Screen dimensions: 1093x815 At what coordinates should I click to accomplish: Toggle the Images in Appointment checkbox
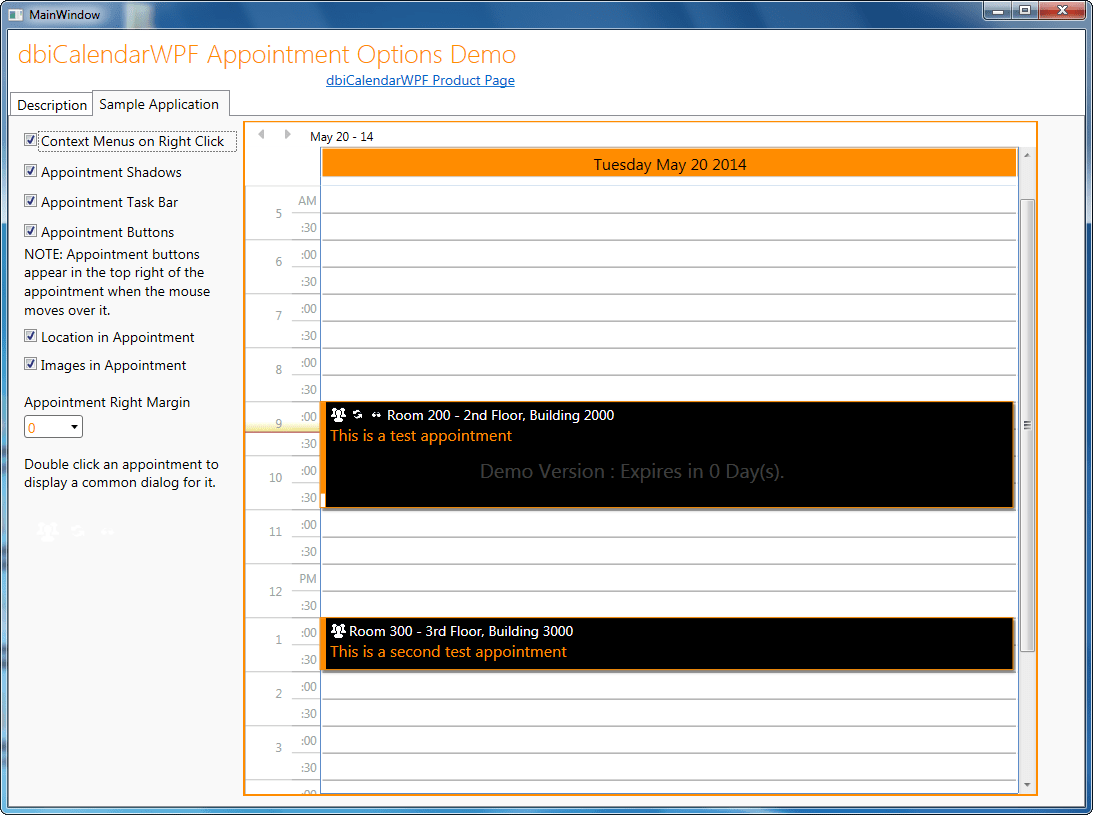(31, 365)
